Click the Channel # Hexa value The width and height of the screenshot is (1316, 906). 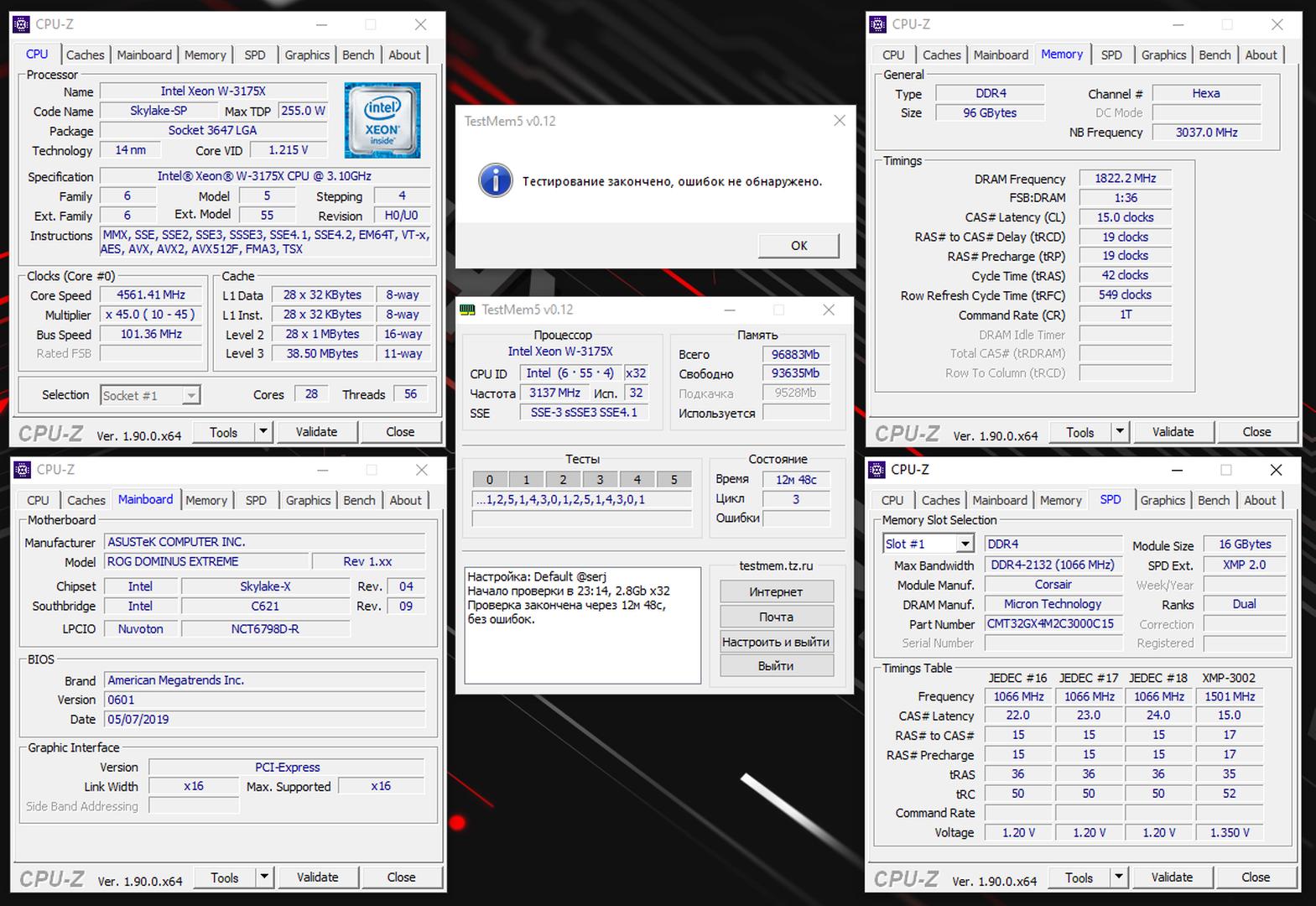point(1206,94)
